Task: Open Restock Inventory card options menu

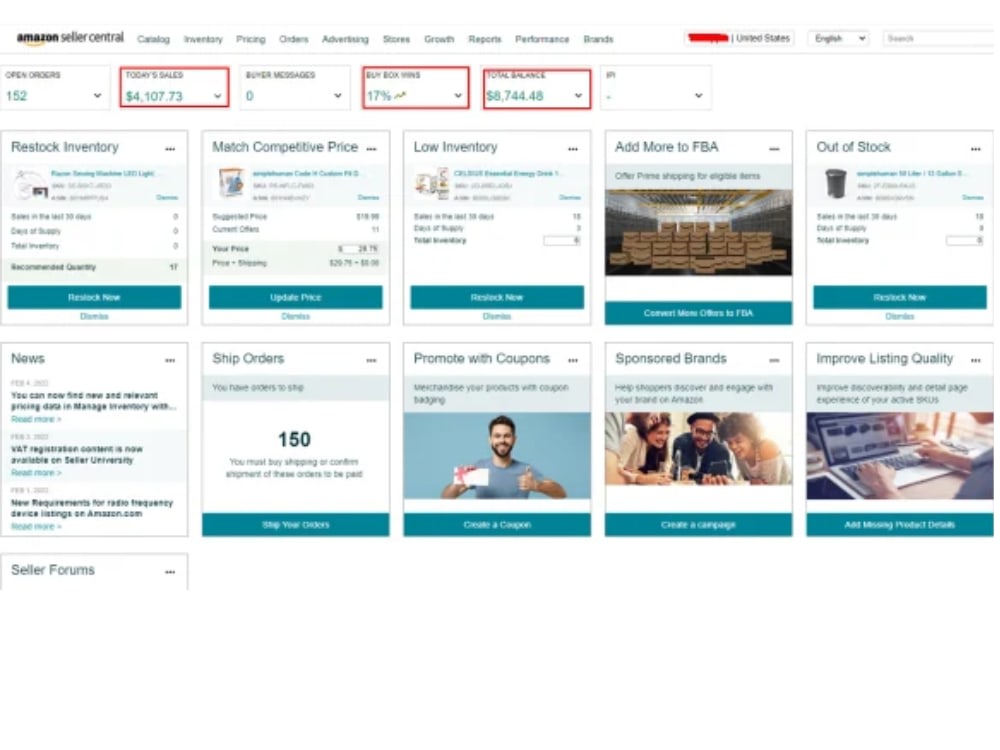Action: coord(170,149)
